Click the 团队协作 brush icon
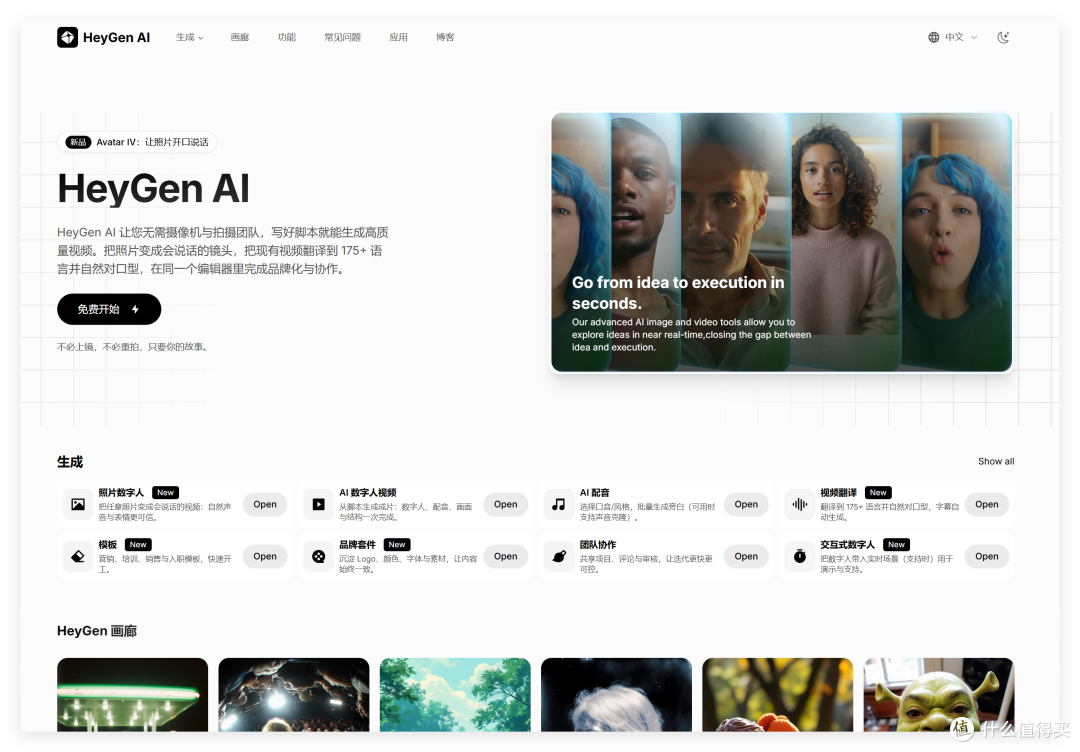The width and height of the screenshot is (1080, 752). tap(559, 556)
